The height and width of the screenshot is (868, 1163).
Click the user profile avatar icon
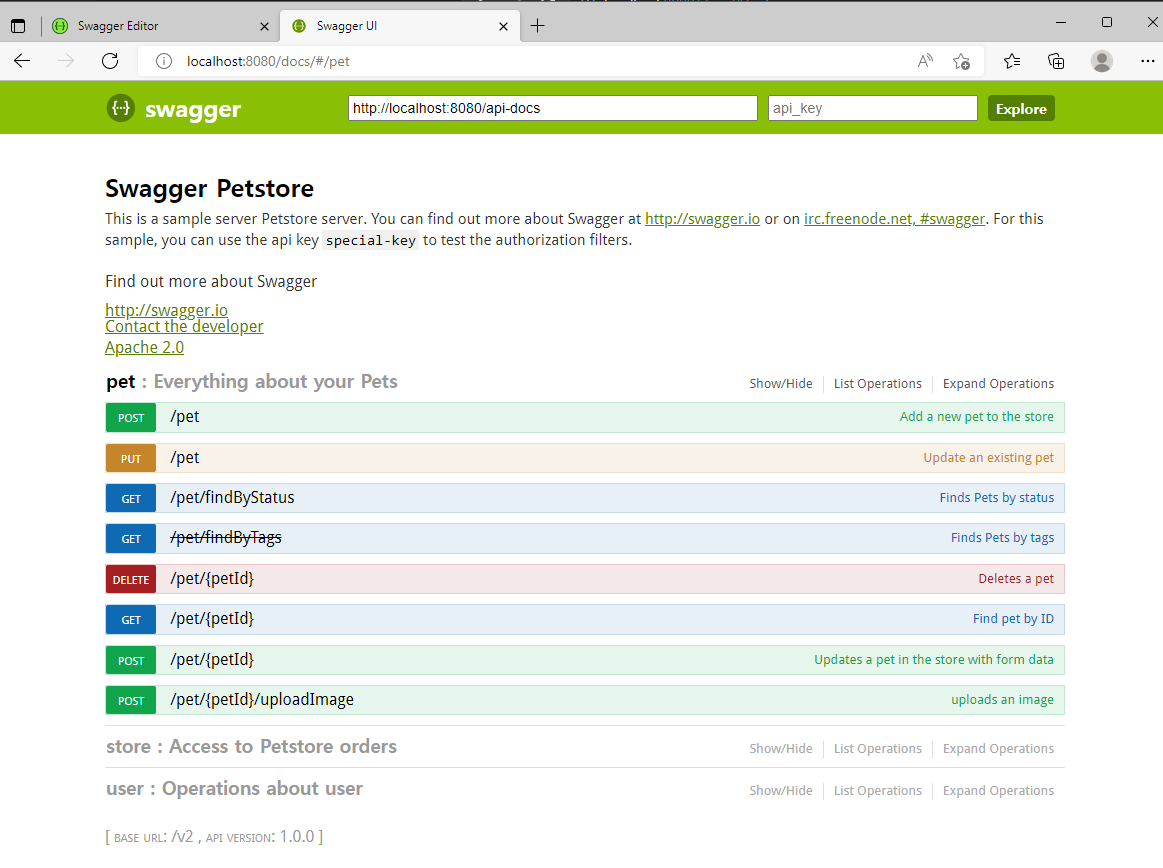tap(1101, 61)
